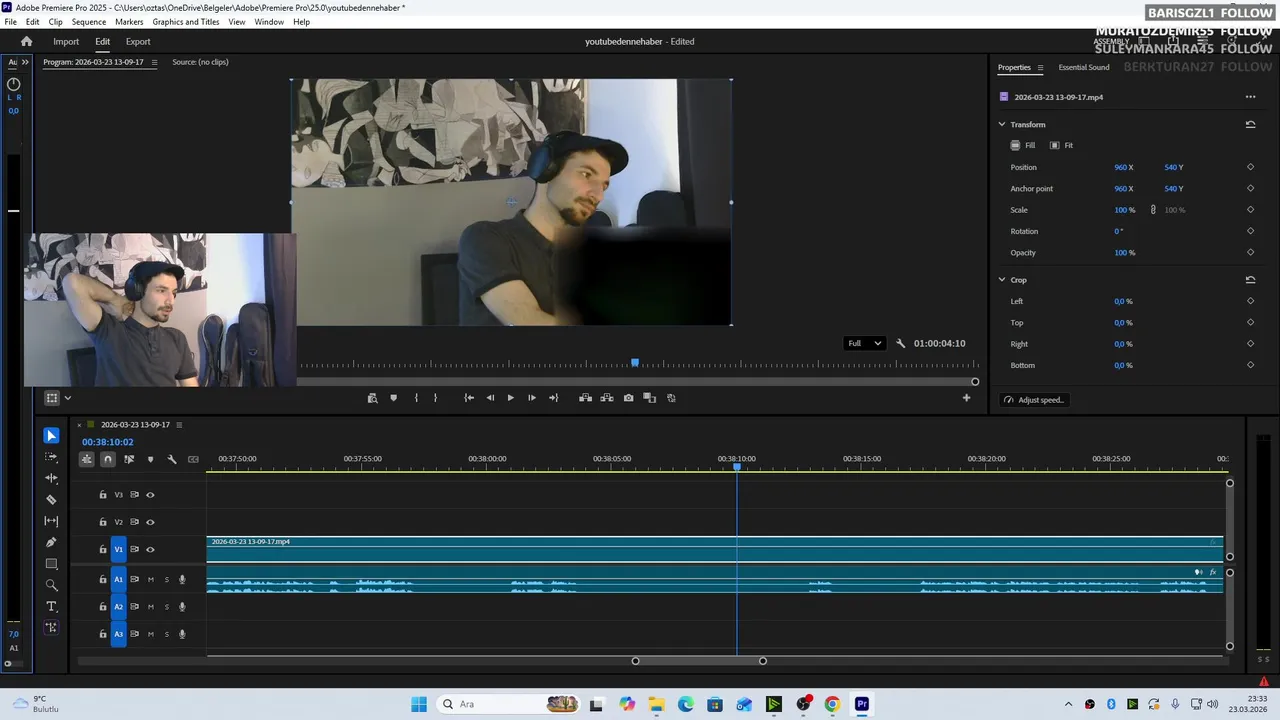1280x720 pixels.
Task: Toggle V1 track output eye
Action: point(150,549)
